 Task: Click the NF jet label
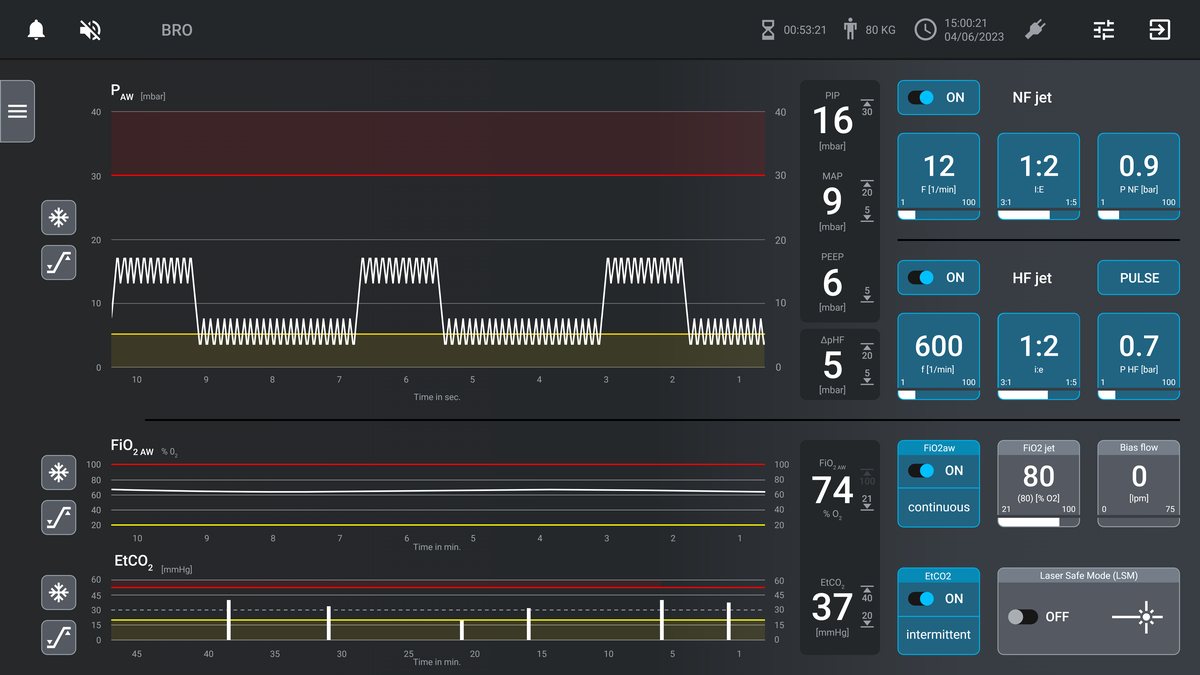[x=1032, y=98]
